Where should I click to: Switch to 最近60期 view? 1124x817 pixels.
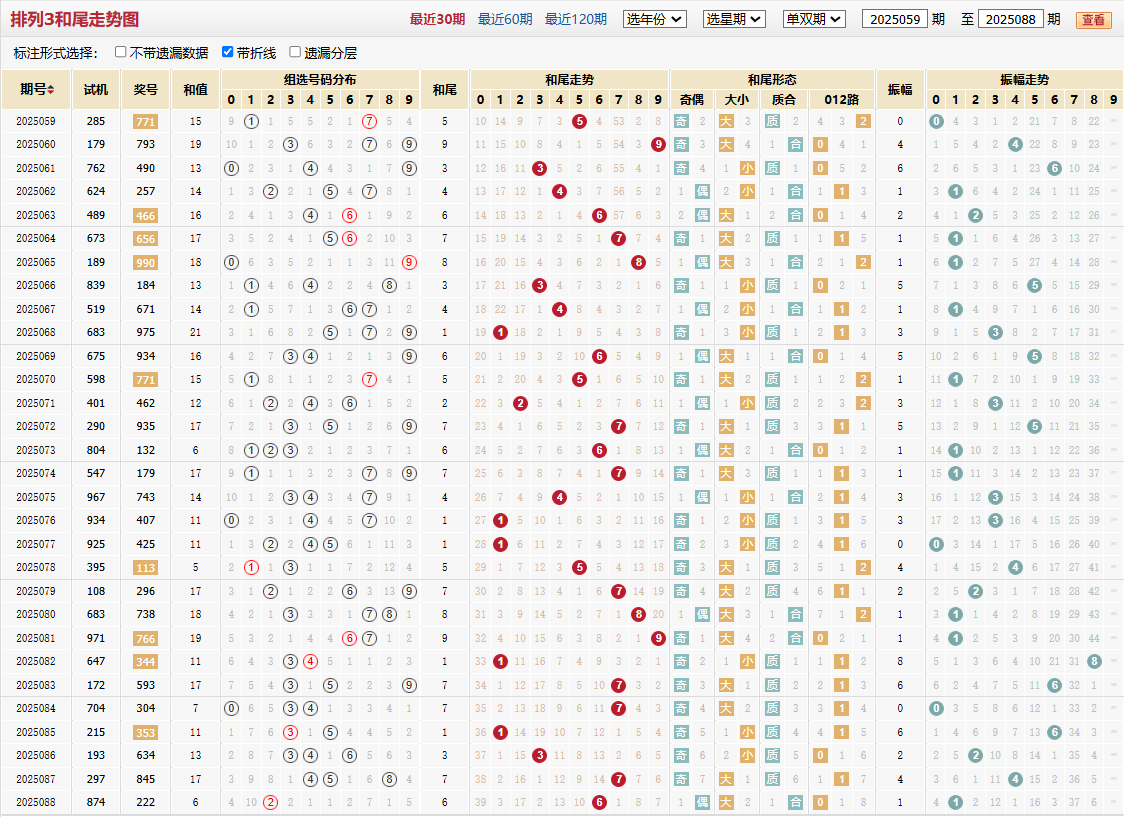[505, 19]
